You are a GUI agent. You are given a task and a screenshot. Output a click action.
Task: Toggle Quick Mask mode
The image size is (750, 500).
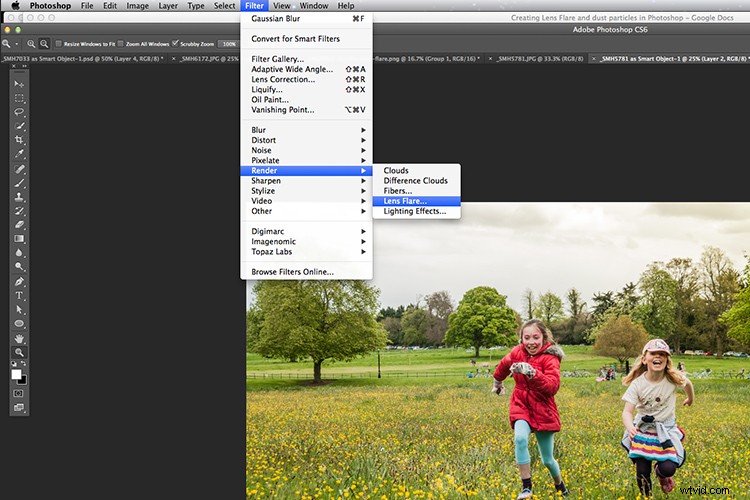point(19,393)
